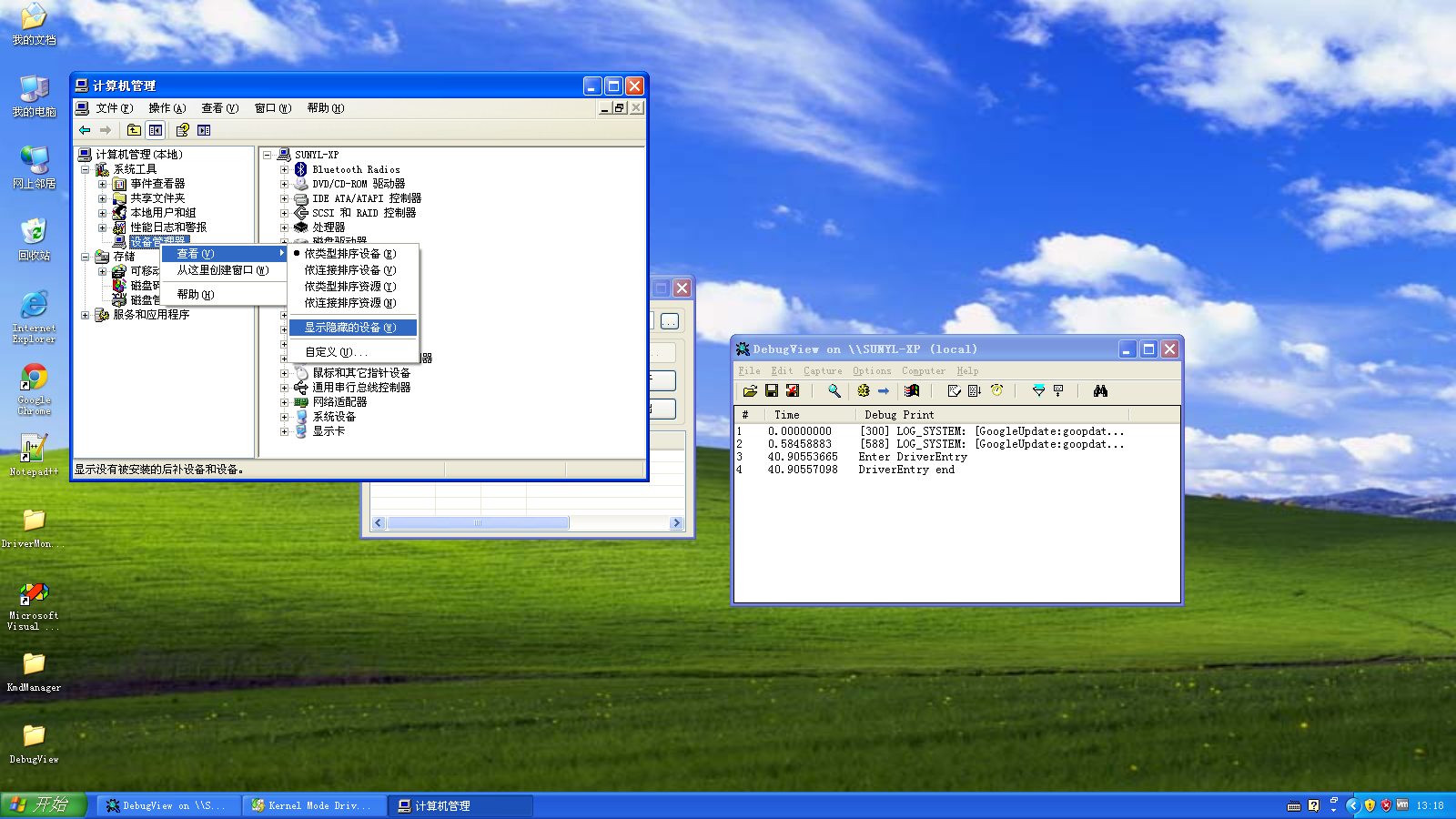Toggle the Autoscroll list icon in DebugView
Screen dimensions: 1456x819
(x=974, y=390)
